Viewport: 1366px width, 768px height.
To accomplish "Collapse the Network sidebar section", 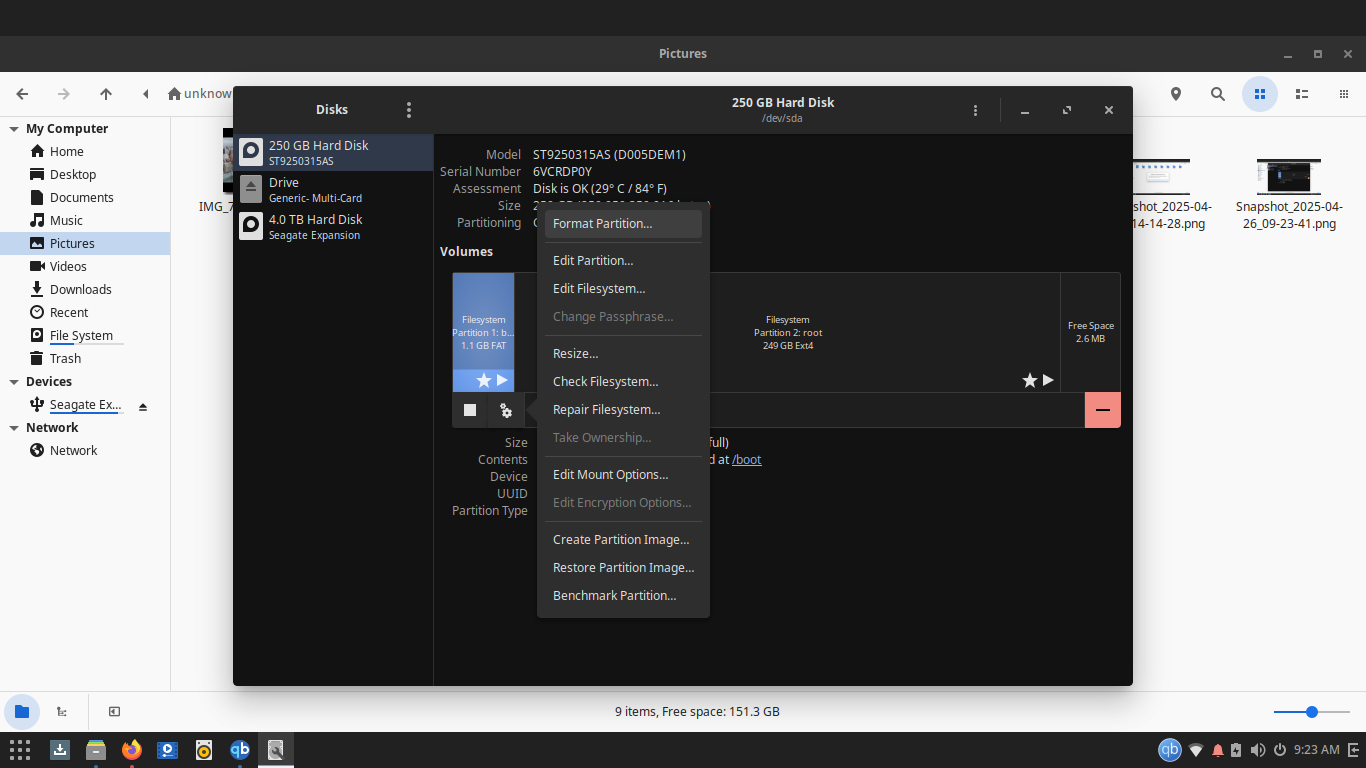I will pyautogui.click(x=14, y=428).
